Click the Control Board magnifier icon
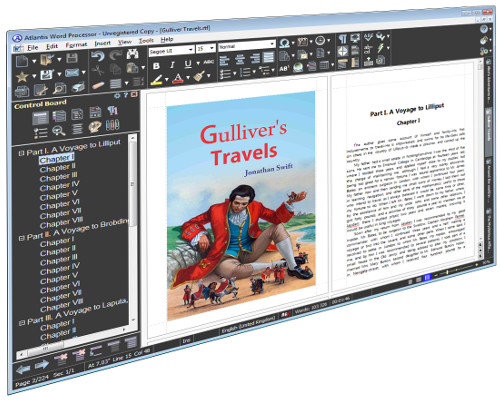The width and height of the screenshot is (500, 400). tap(59, 131)
